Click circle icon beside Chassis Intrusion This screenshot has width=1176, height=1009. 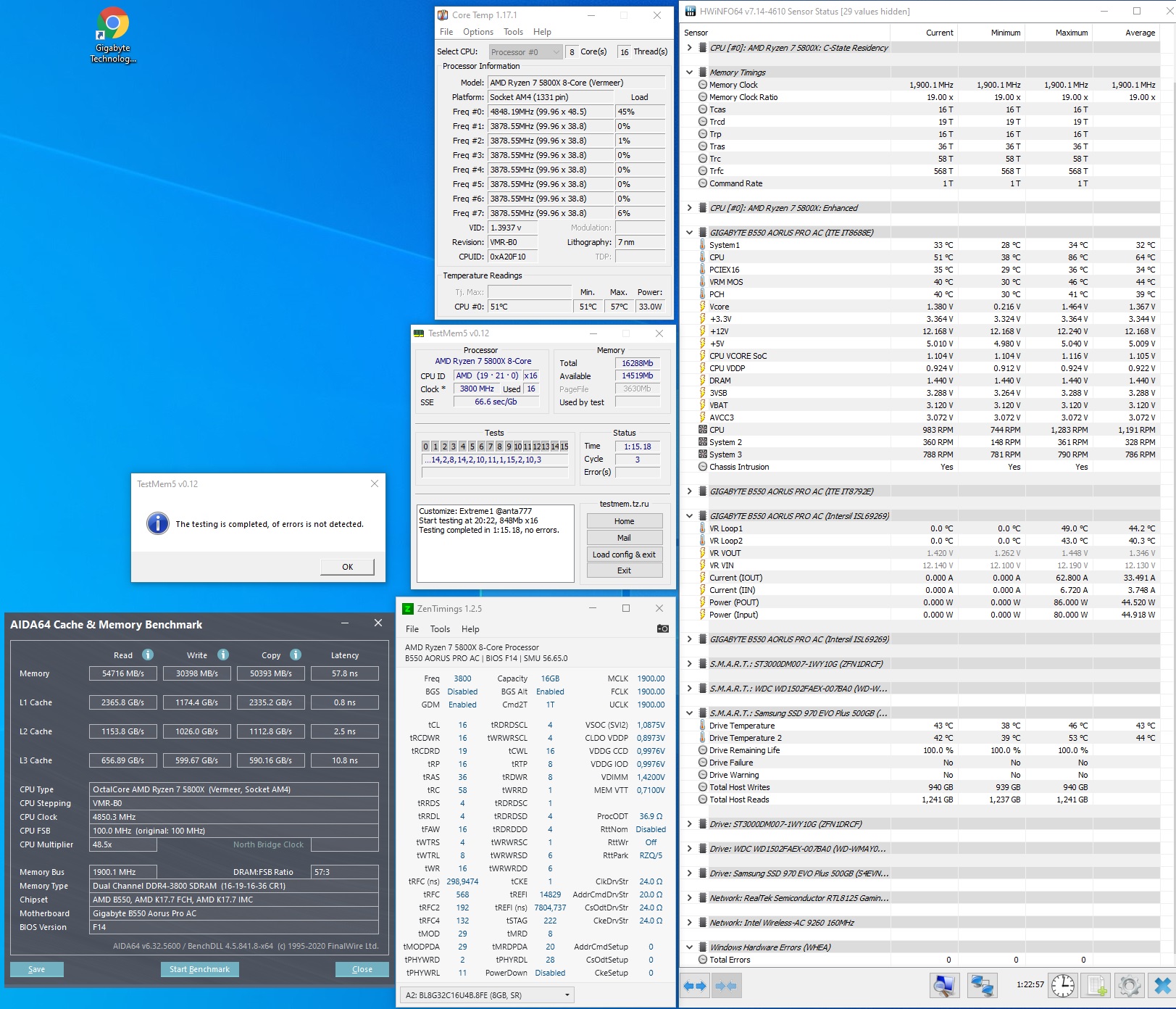tap(702, 467)
